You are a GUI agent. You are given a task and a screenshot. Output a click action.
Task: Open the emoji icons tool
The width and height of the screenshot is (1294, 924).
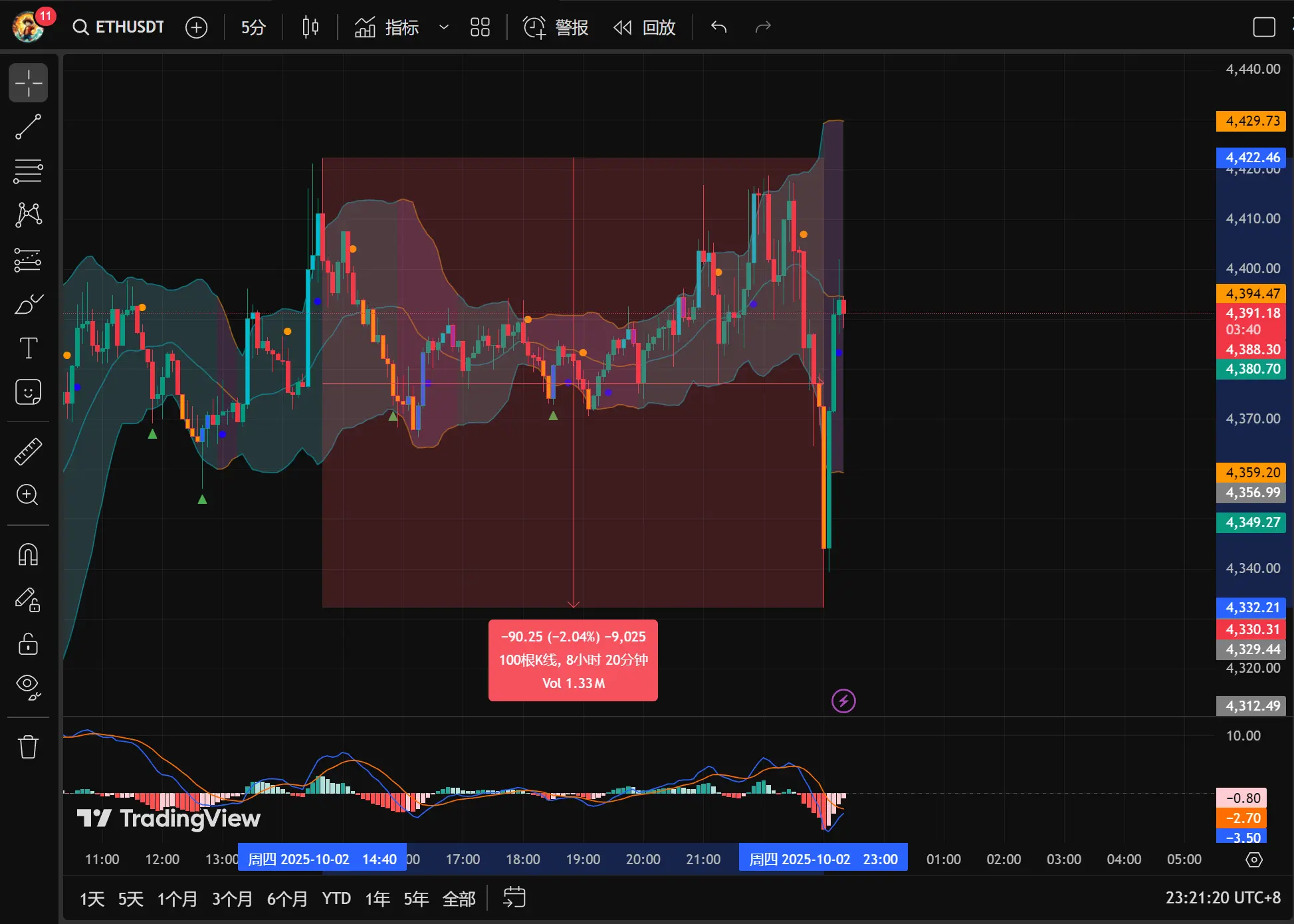tap(28, 392)
